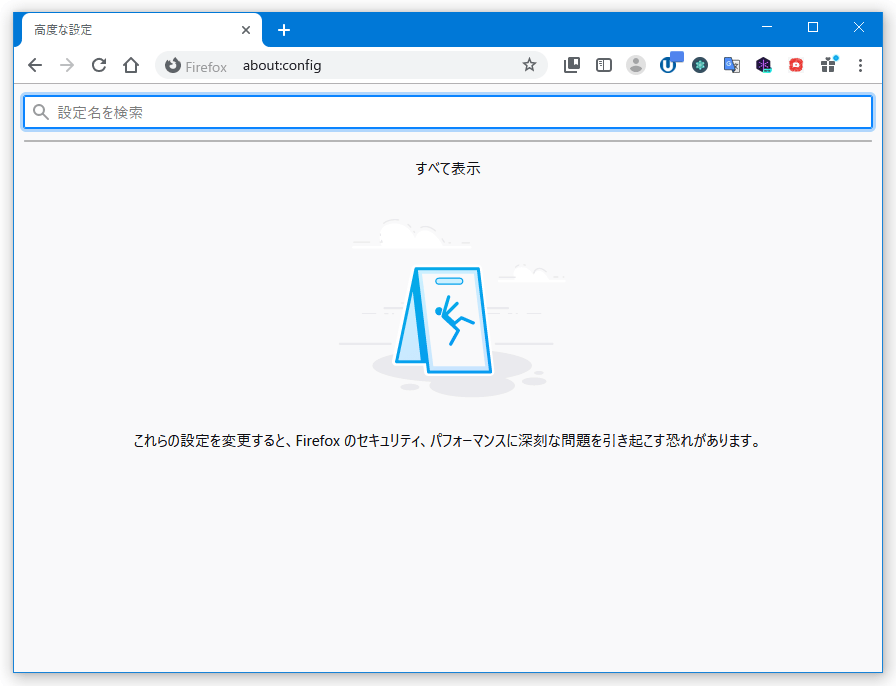Click the teal snowflake extension icon

point(699,65)
